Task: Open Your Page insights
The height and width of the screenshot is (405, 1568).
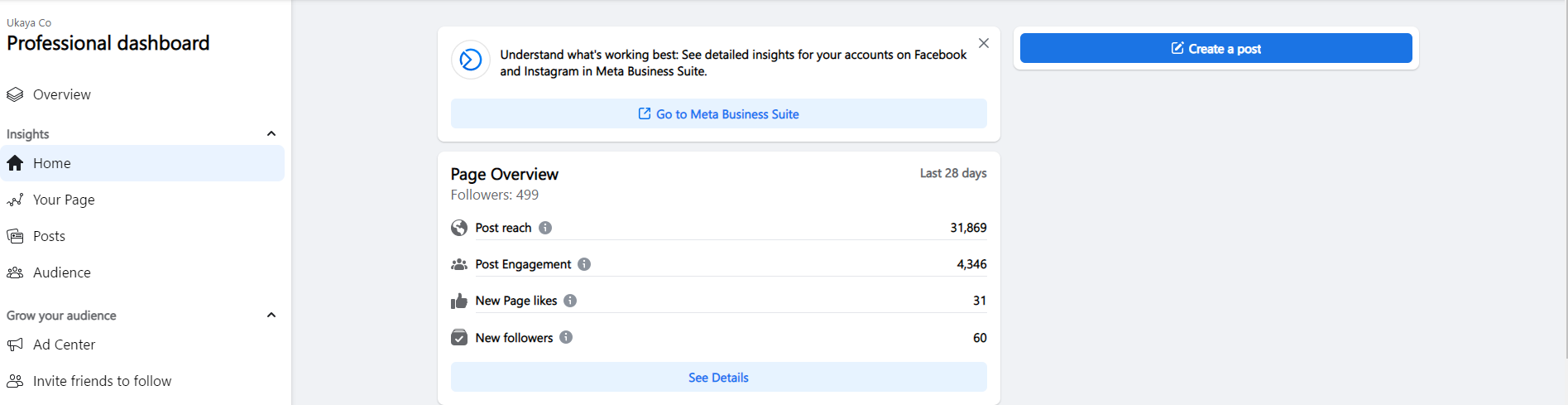Action: pyautogui.click(x=64, y=200)
